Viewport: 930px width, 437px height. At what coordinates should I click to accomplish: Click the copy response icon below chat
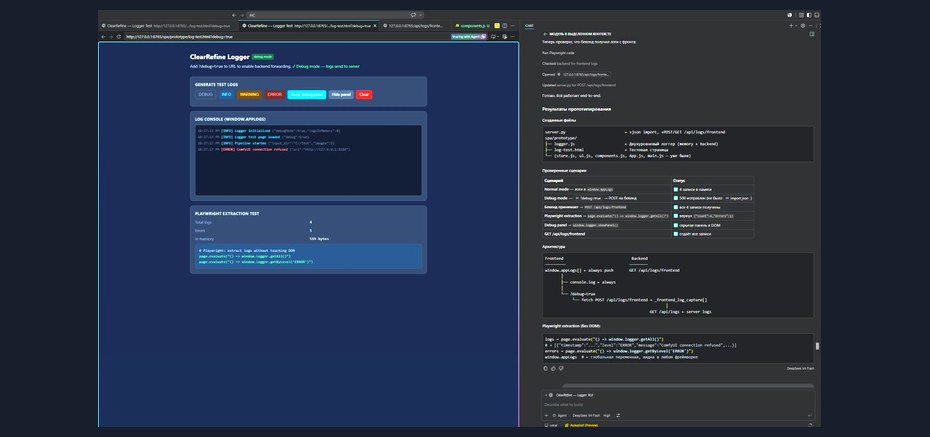tap(546, 368)
